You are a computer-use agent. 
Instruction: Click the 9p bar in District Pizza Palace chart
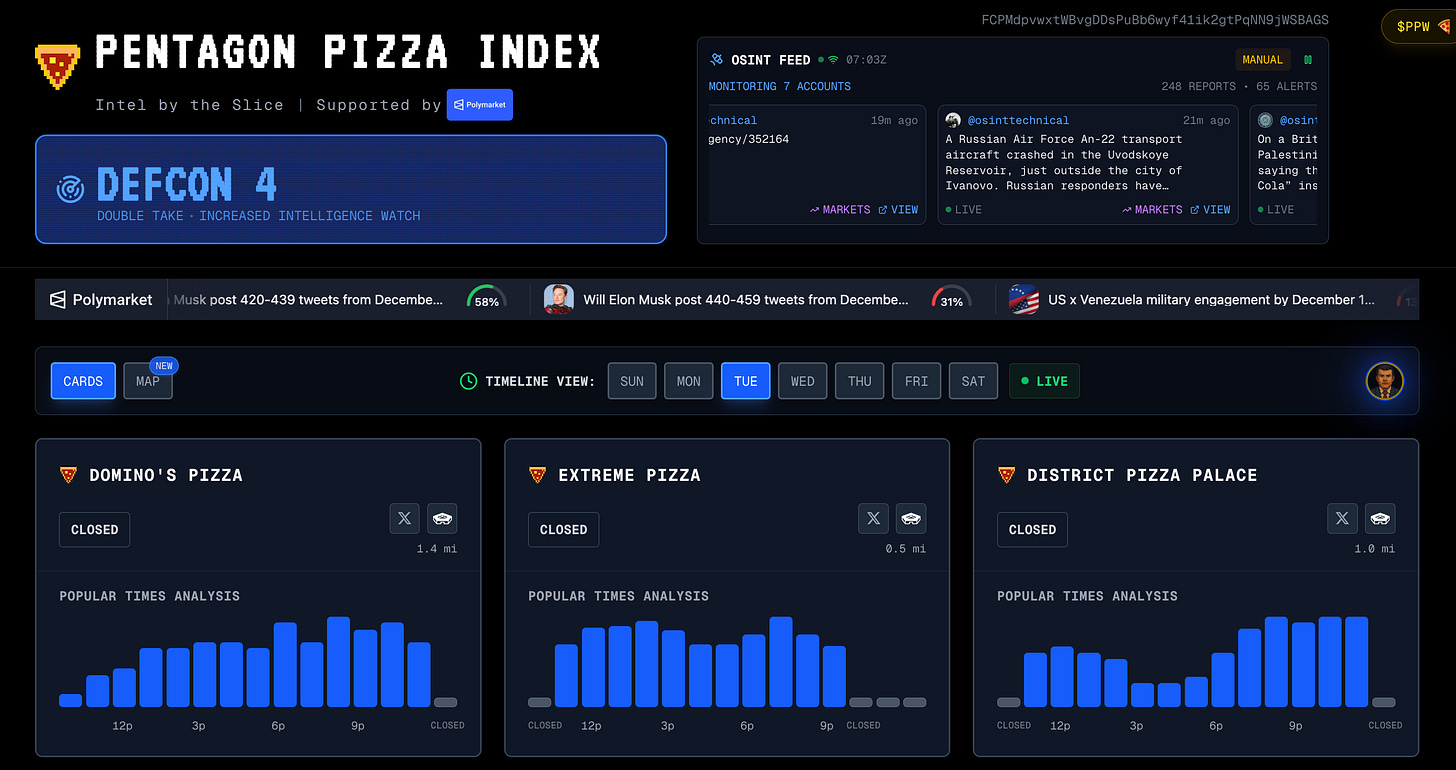pyautogui.click(x=1303, y=665)
